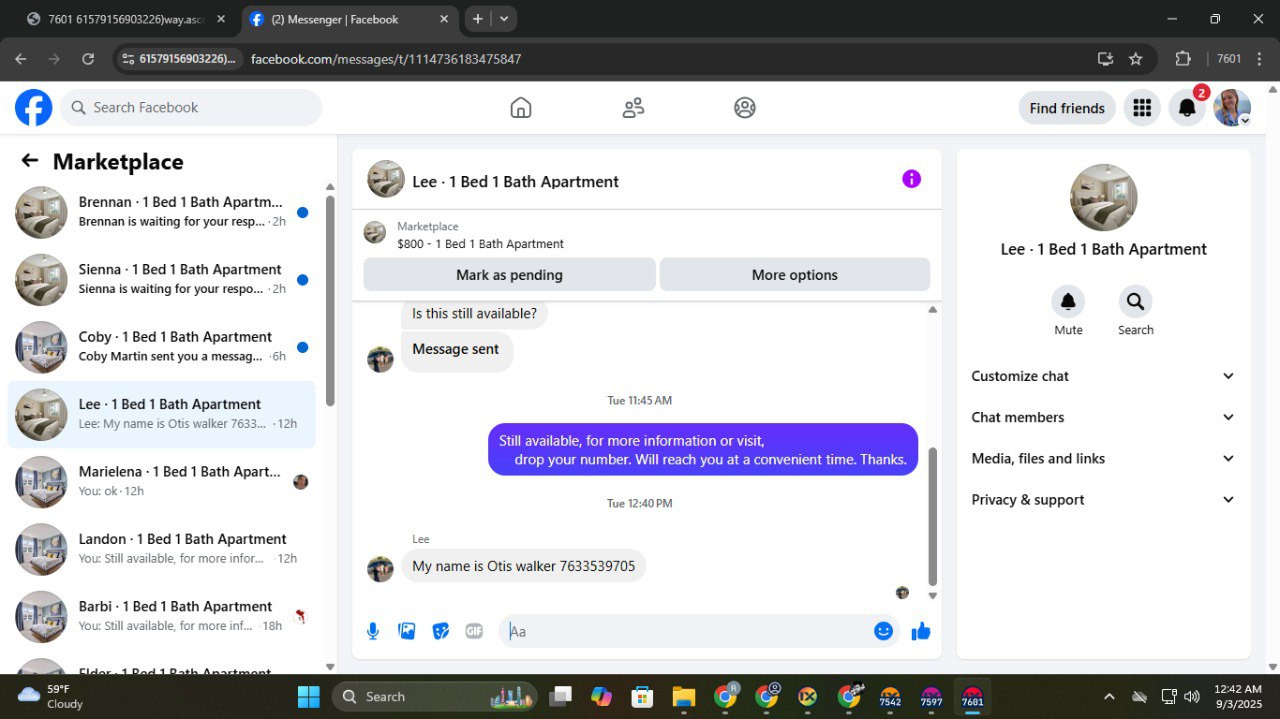Send a voice clip microphone icon
1280x719 pixels.
(373, 631)
